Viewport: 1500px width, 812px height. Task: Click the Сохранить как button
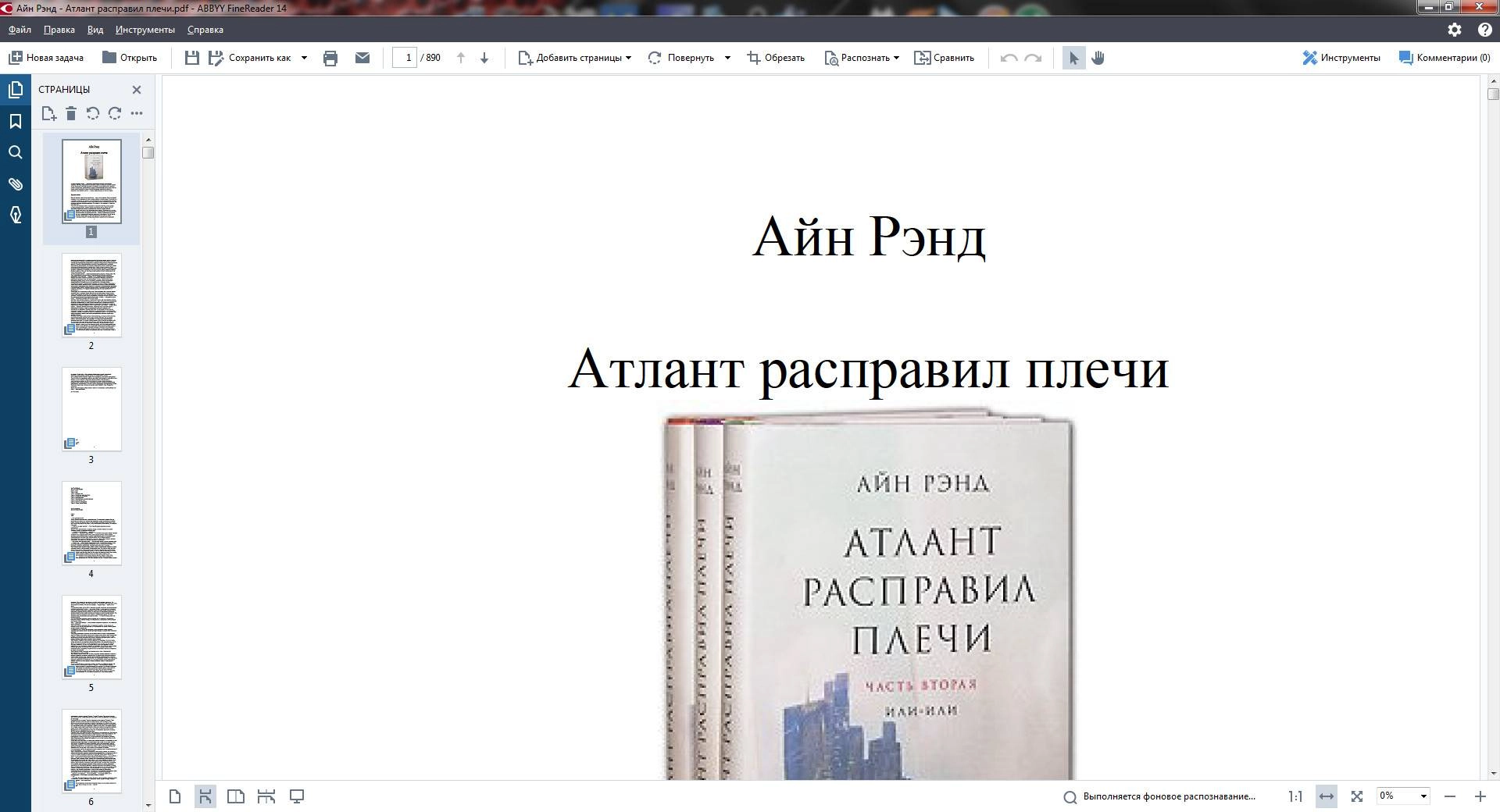(250, 58)
